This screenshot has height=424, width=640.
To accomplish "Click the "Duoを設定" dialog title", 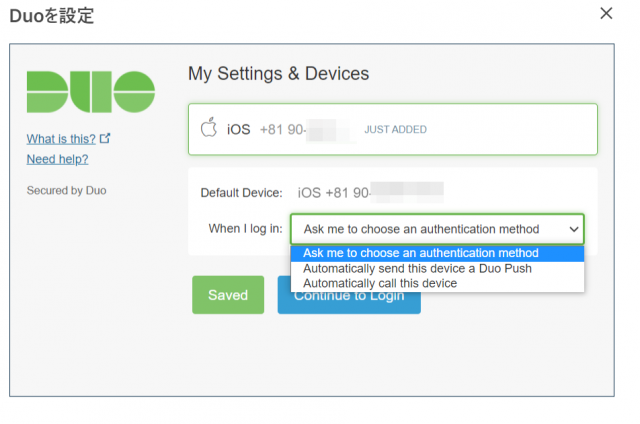I will (52, 14).
